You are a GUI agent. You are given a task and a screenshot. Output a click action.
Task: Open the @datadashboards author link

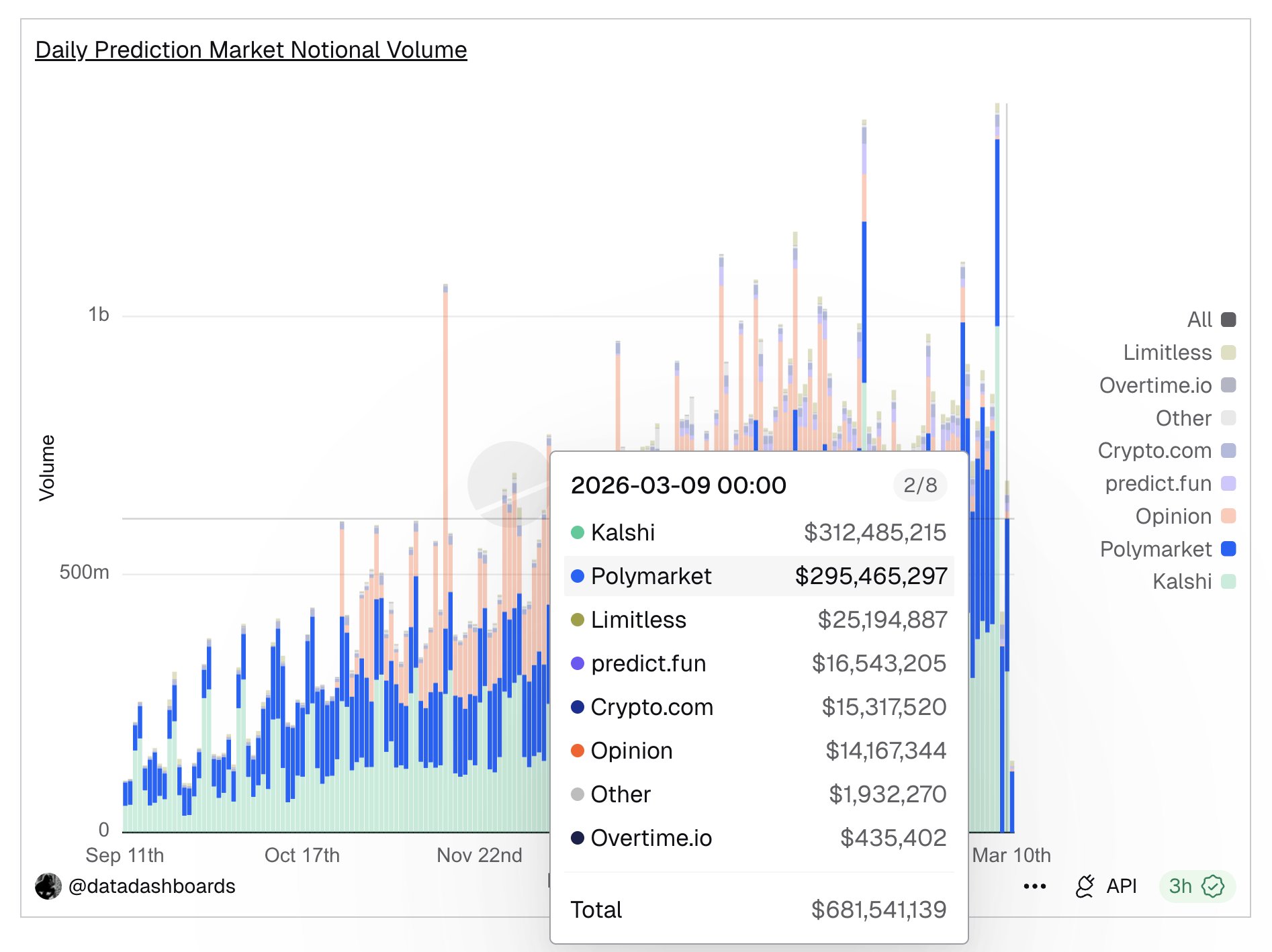click(152, 886)
